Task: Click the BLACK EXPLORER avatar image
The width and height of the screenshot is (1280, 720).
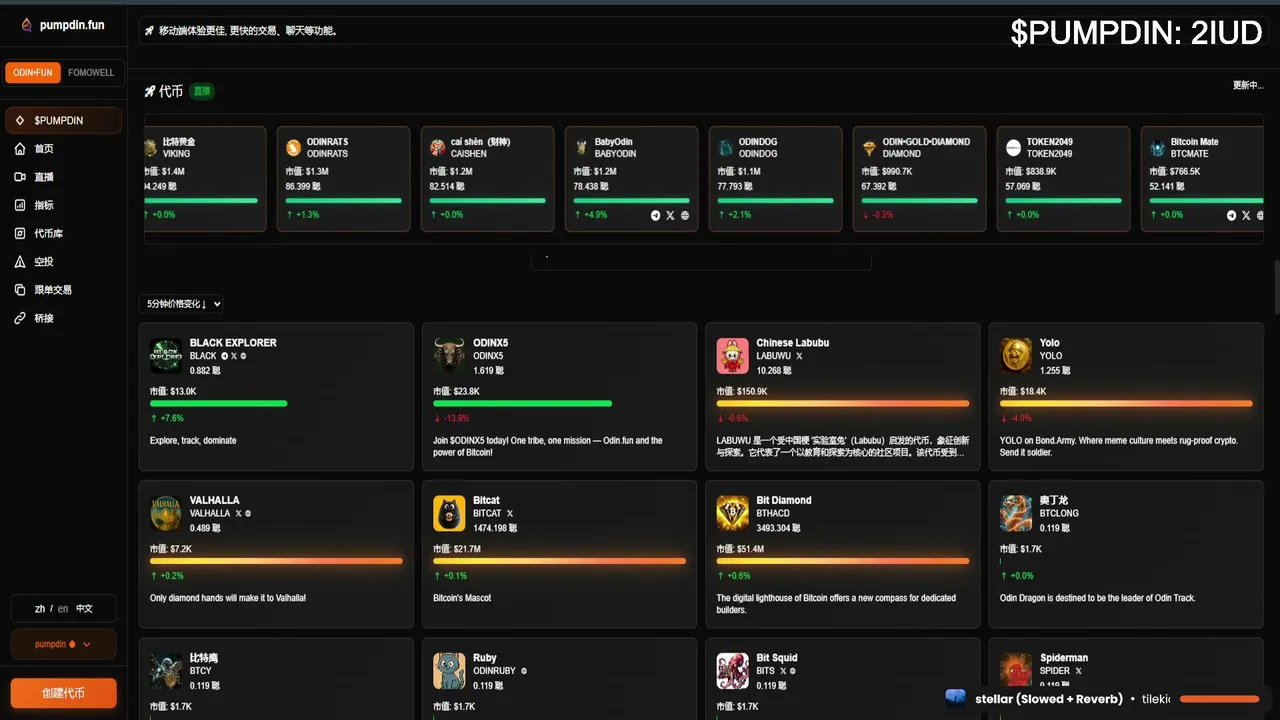Action: 166,356
